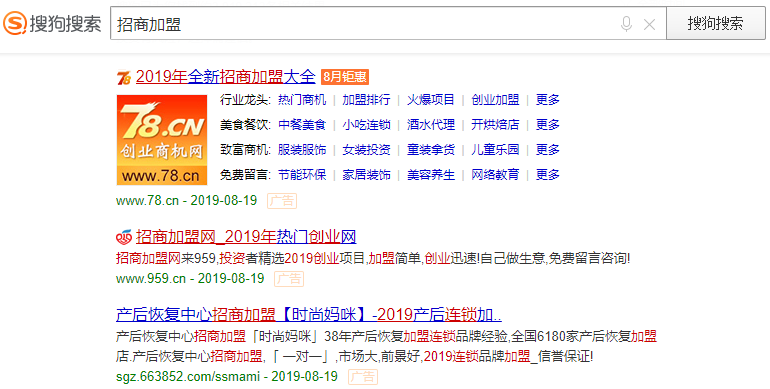This screenshot has width=770, height=389.
Task: Open result 2019年全新招商加盟大全
Action: [225, 77]
